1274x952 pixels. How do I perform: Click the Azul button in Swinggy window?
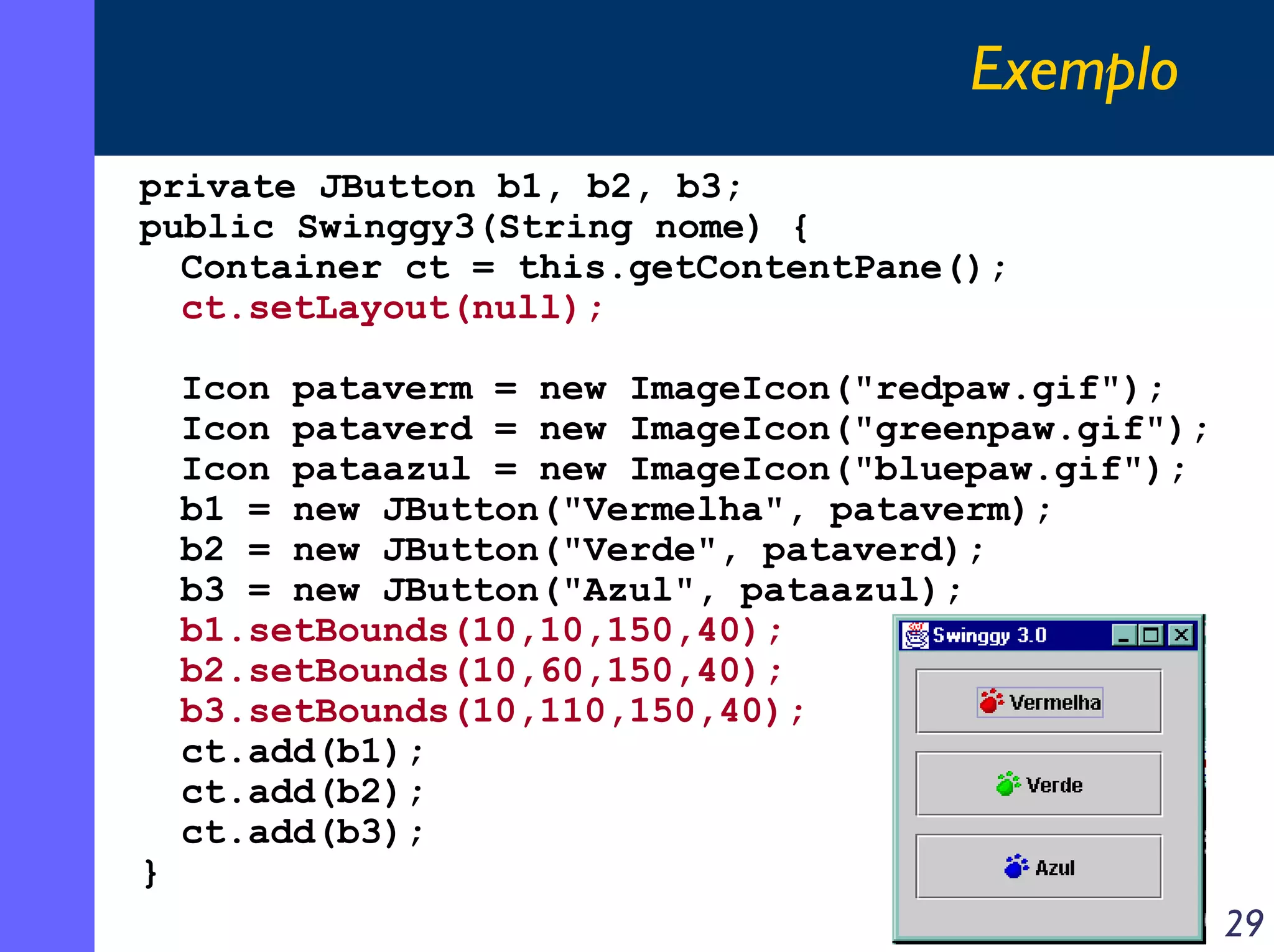point(1038,867)
